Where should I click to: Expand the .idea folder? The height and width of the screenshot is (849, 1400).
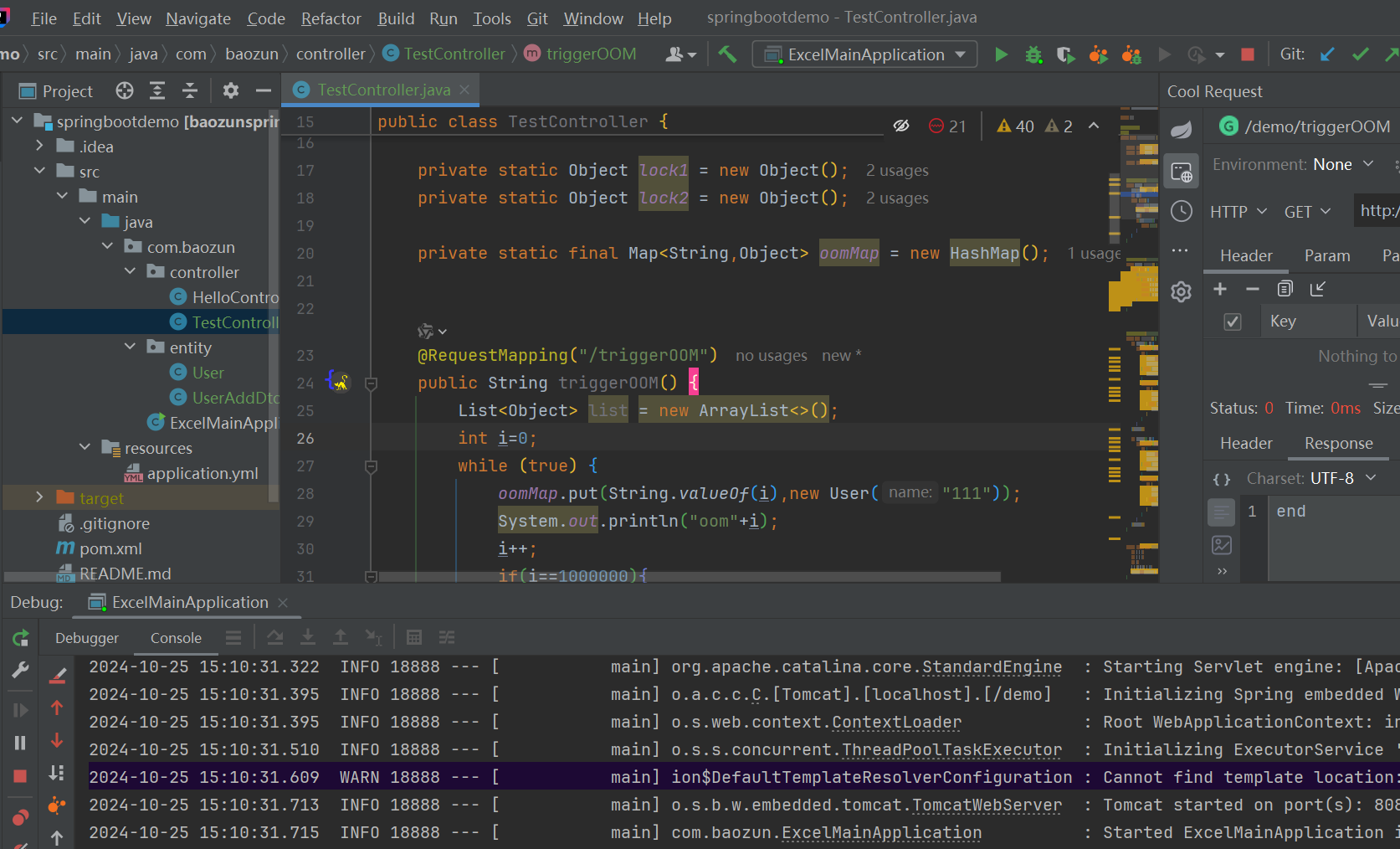coord(39,146)
